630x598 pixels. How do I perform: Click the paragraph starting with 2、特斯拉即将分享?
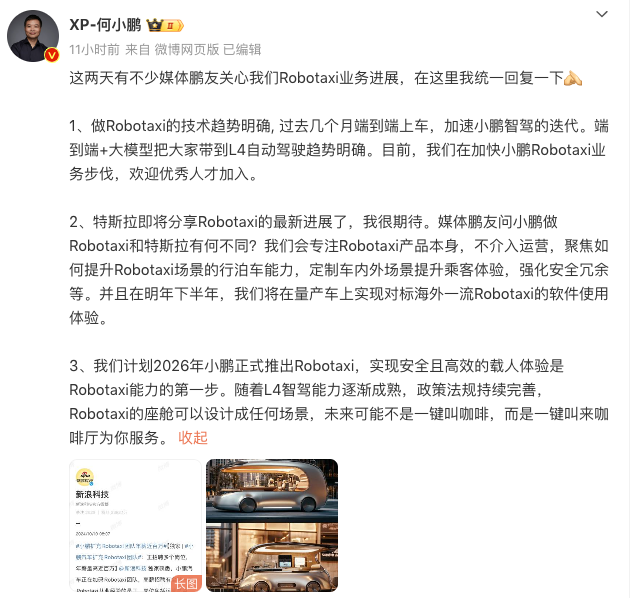click(339, 270)
